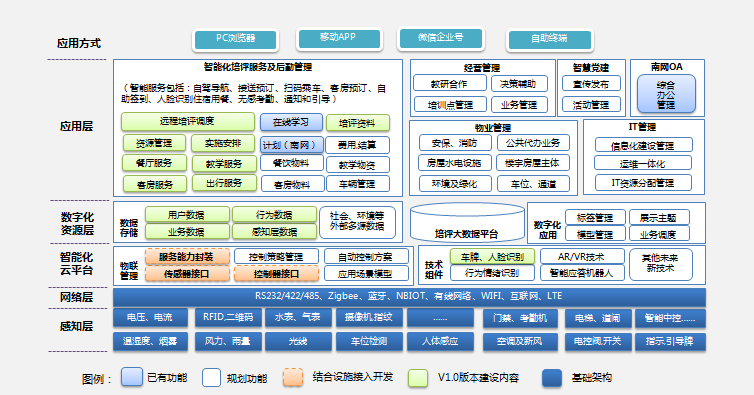Open the 远程培评调度 module

pos(188,122)
